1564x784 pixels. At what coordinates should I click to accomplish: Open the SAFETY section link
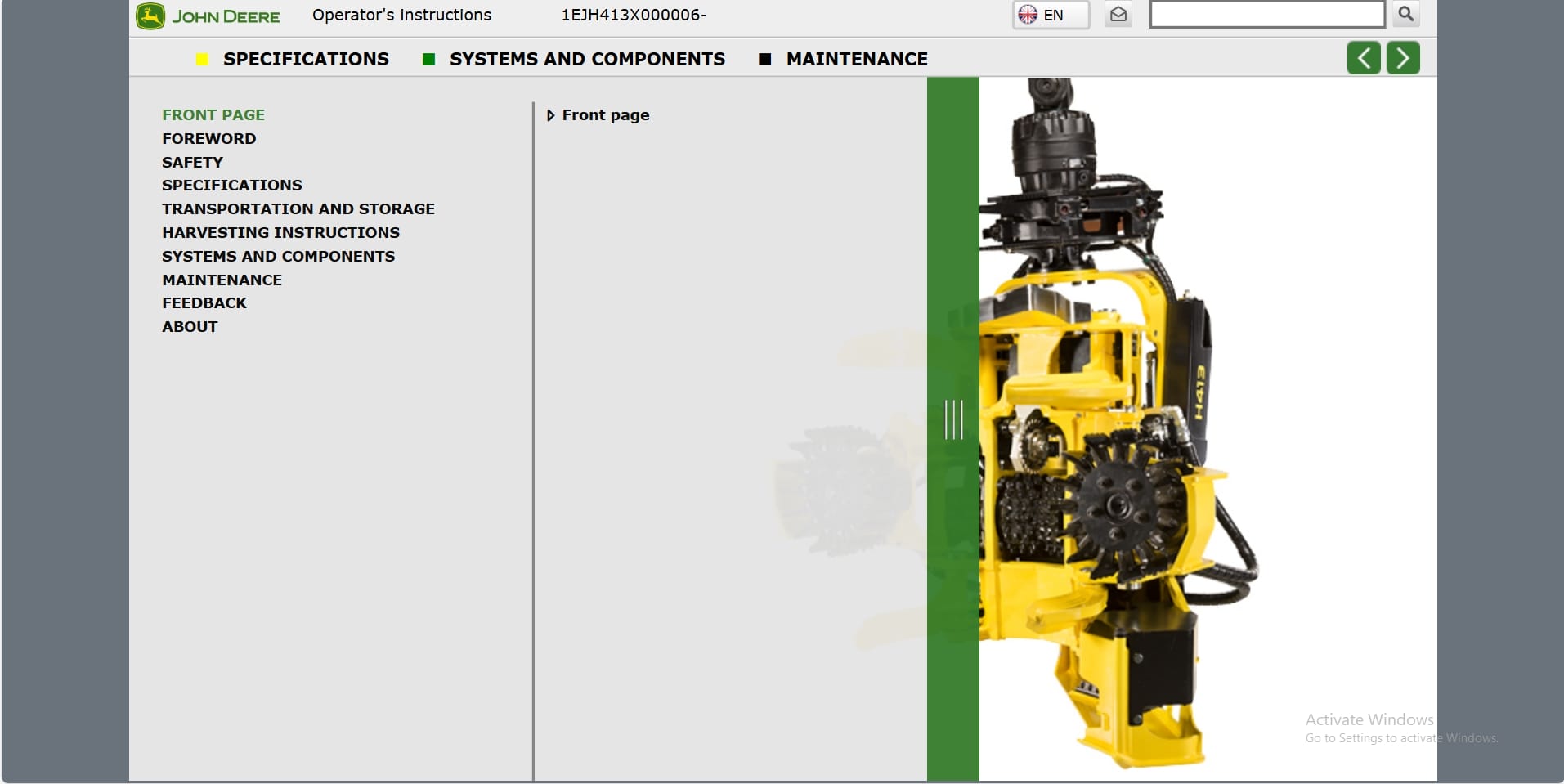pos(192,163)
